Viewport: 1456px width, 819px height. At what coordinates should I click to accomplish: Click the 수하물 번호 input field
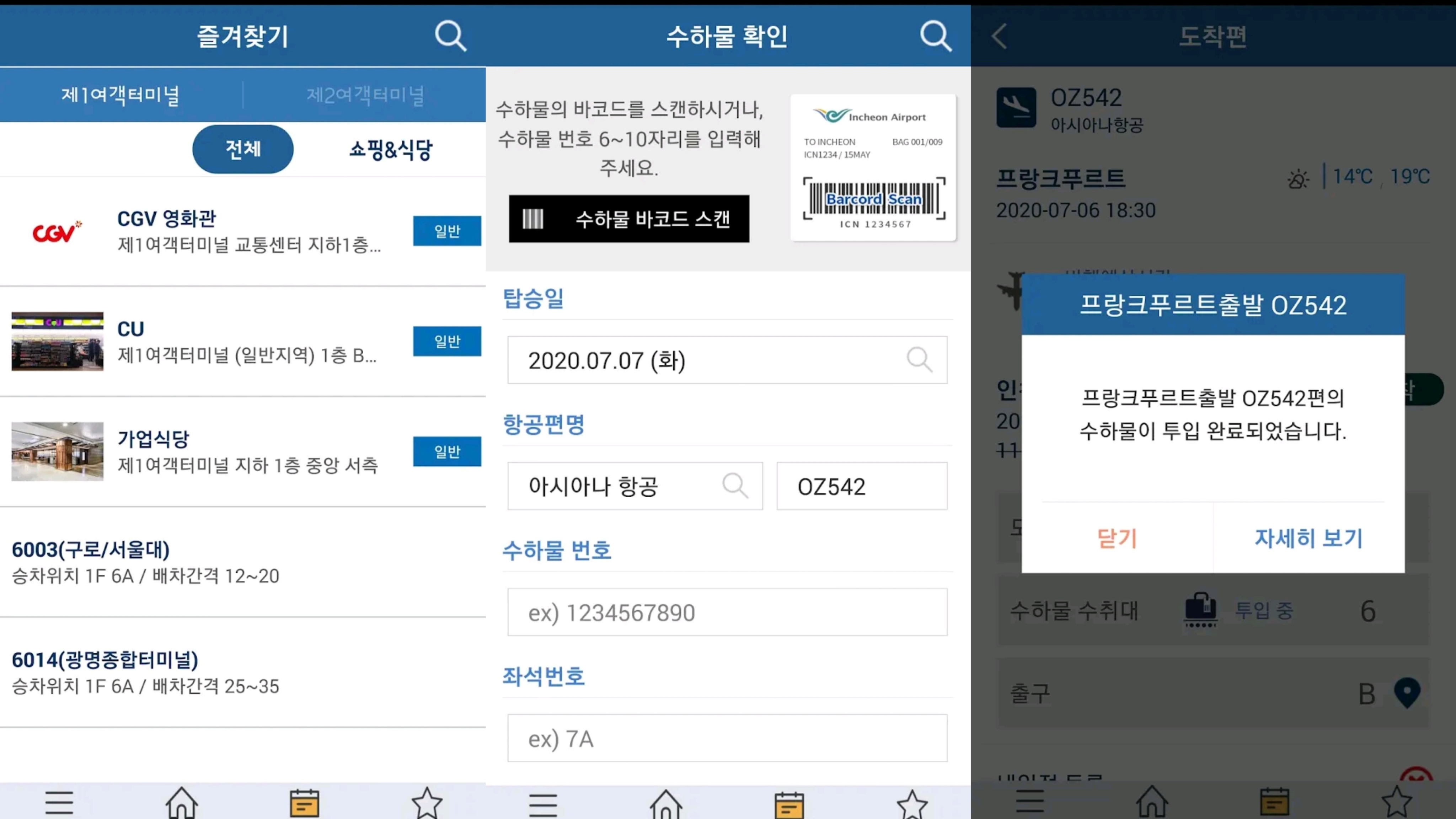tap(727, 612)
